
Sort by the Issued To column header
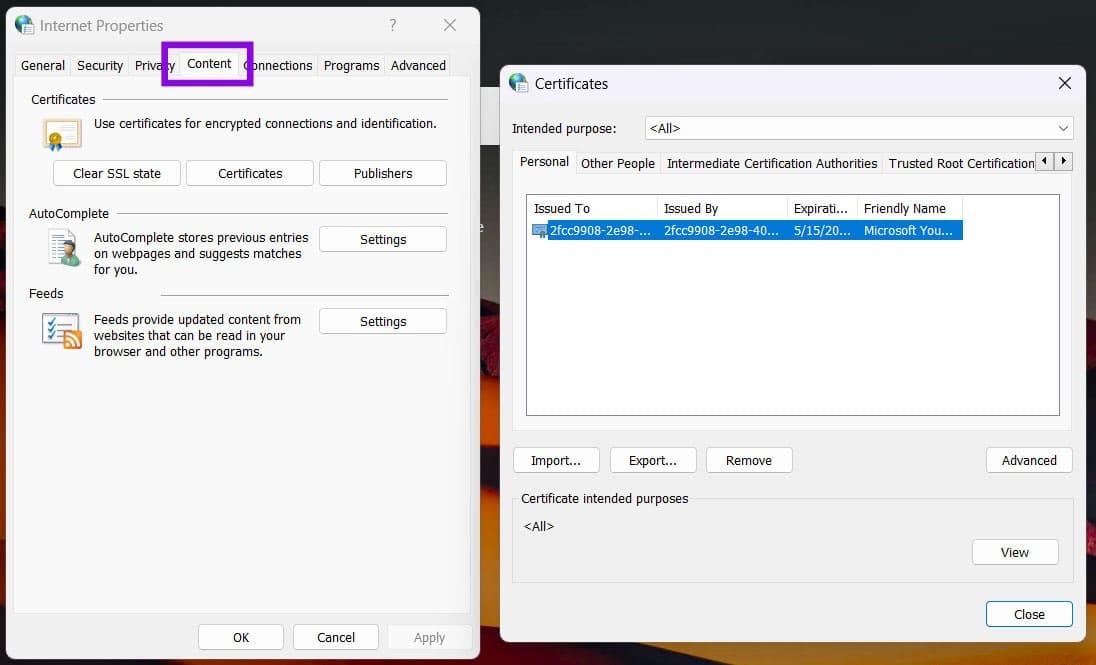(592, 208)
